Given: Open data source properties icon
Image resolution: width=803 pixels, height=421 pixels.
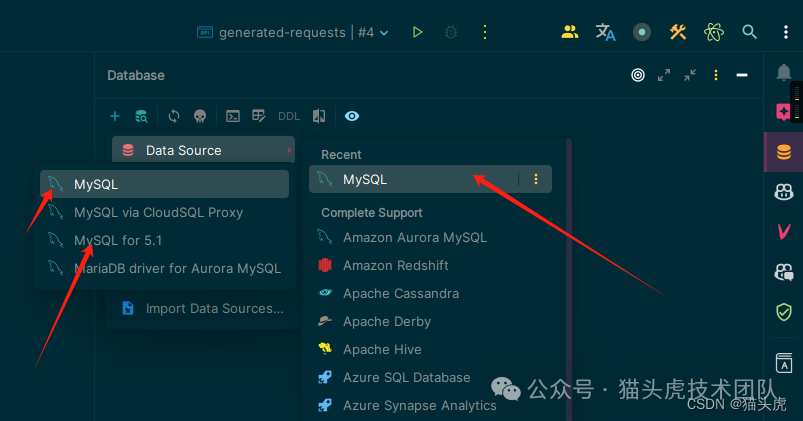Looking at the screenshot, I should (x=141, y=116).
